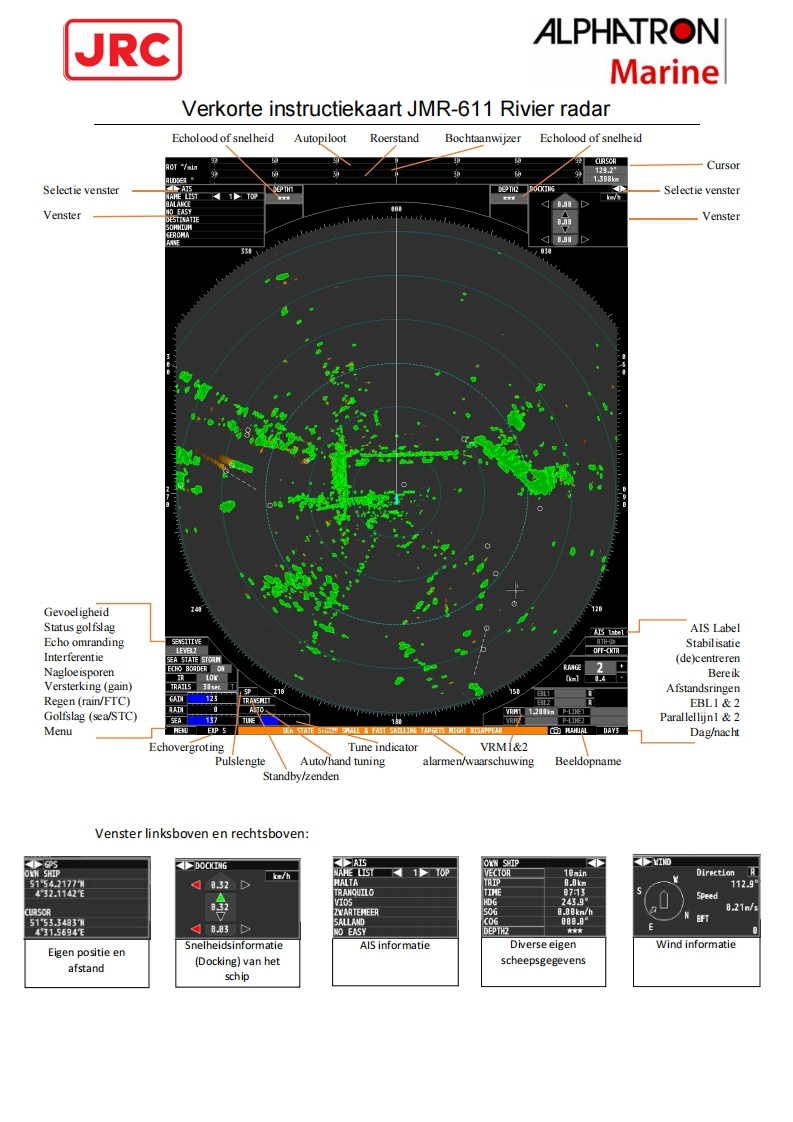Select BALANCE in AIS name list
The height and width of the screenshot is (1122, 793).
(x=215, y=204)
